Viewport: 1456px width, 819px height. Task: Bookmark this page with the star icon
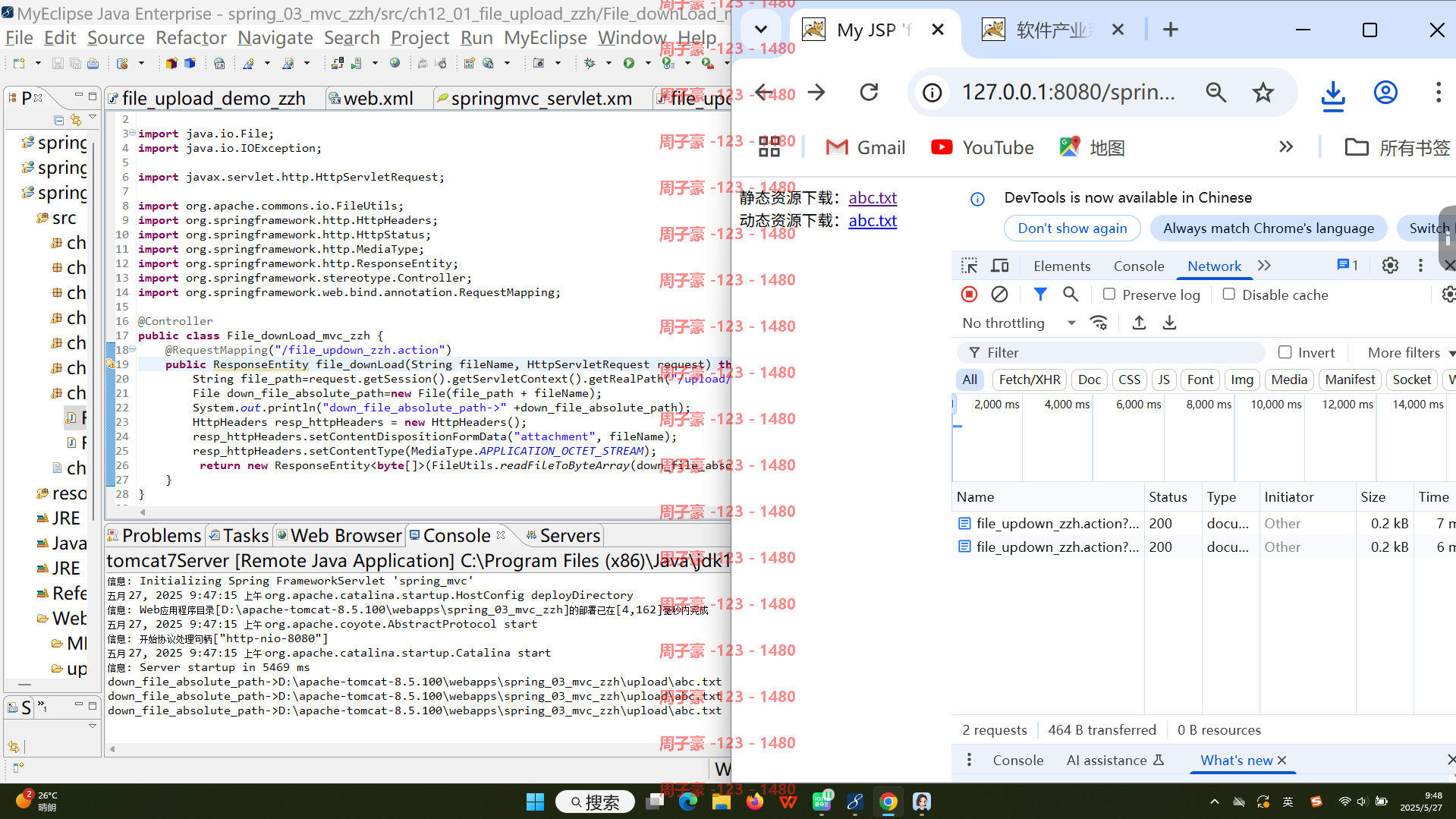click(x=1263, y=93)
